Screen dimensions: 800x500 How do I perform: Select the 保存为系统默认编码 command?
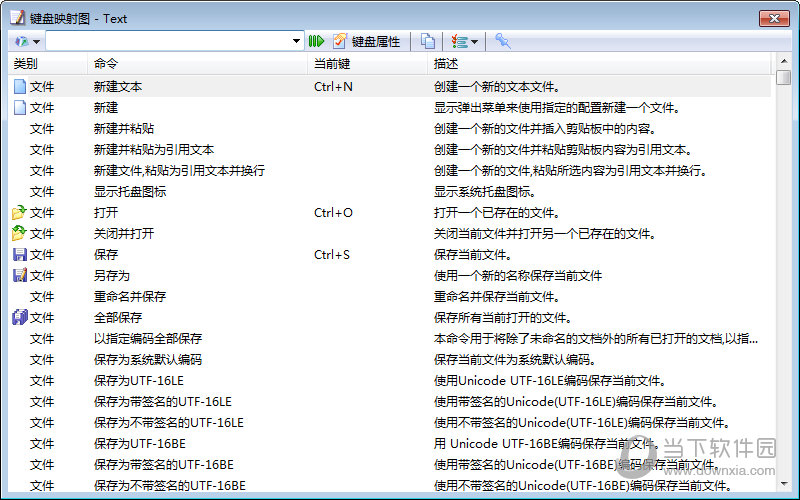tap(148, 359)
